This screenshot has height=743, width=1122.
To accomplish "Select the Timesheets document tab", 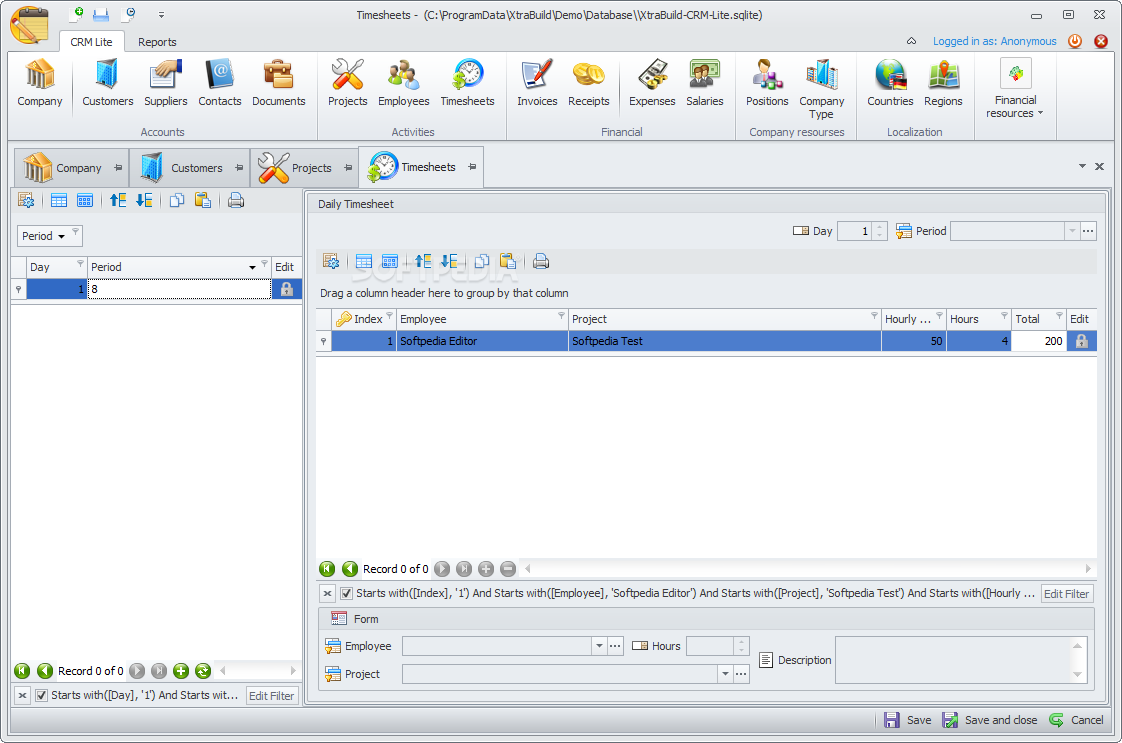I will click(x=421, y=167).
